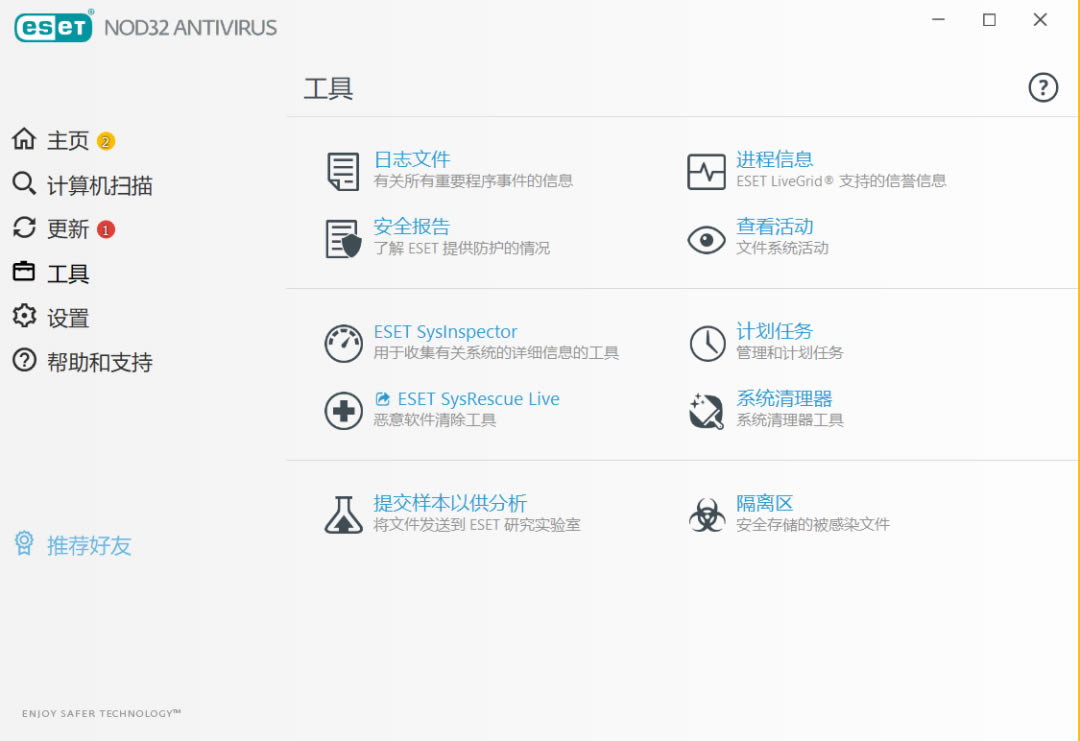Screen dimensions: 1080x741
Task: Click the security report shield icon
Action: (x=343, y=238)
